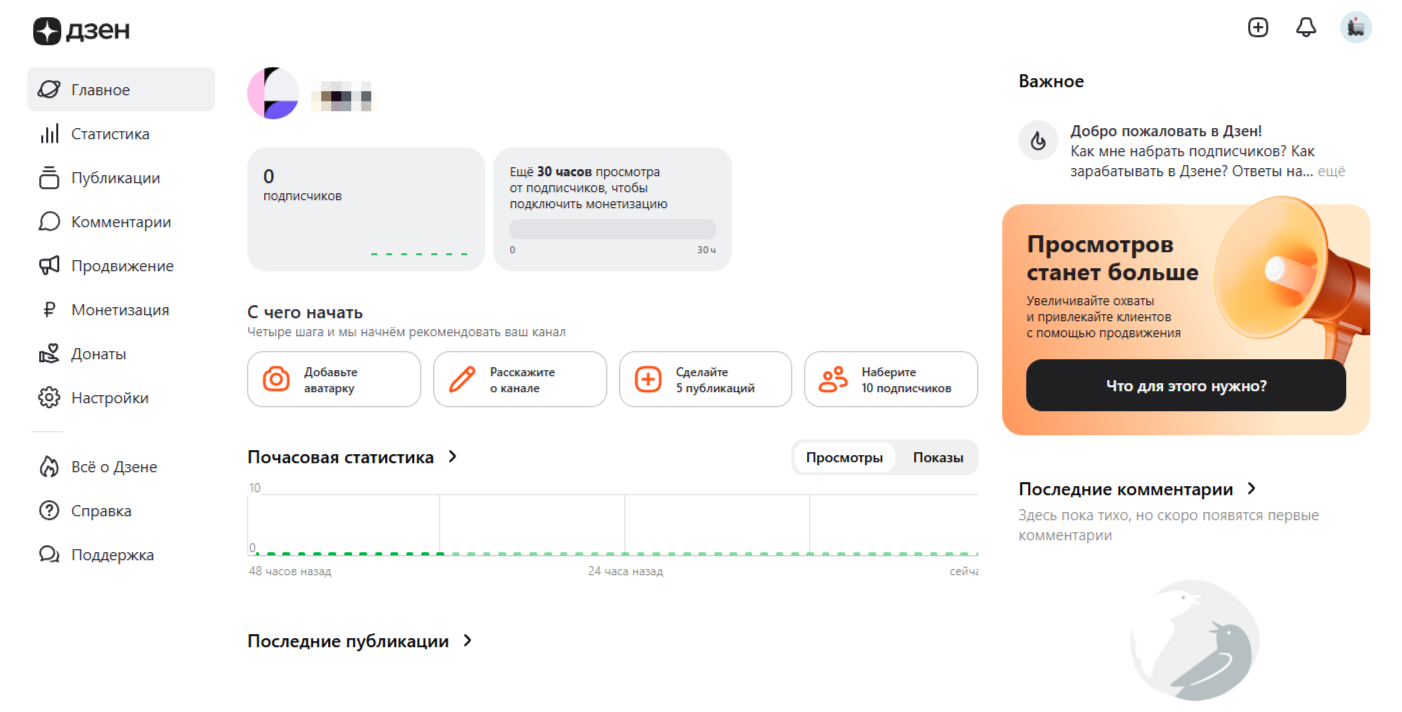
Task: Click the Справка question mark icon
Action: (49, 511)
